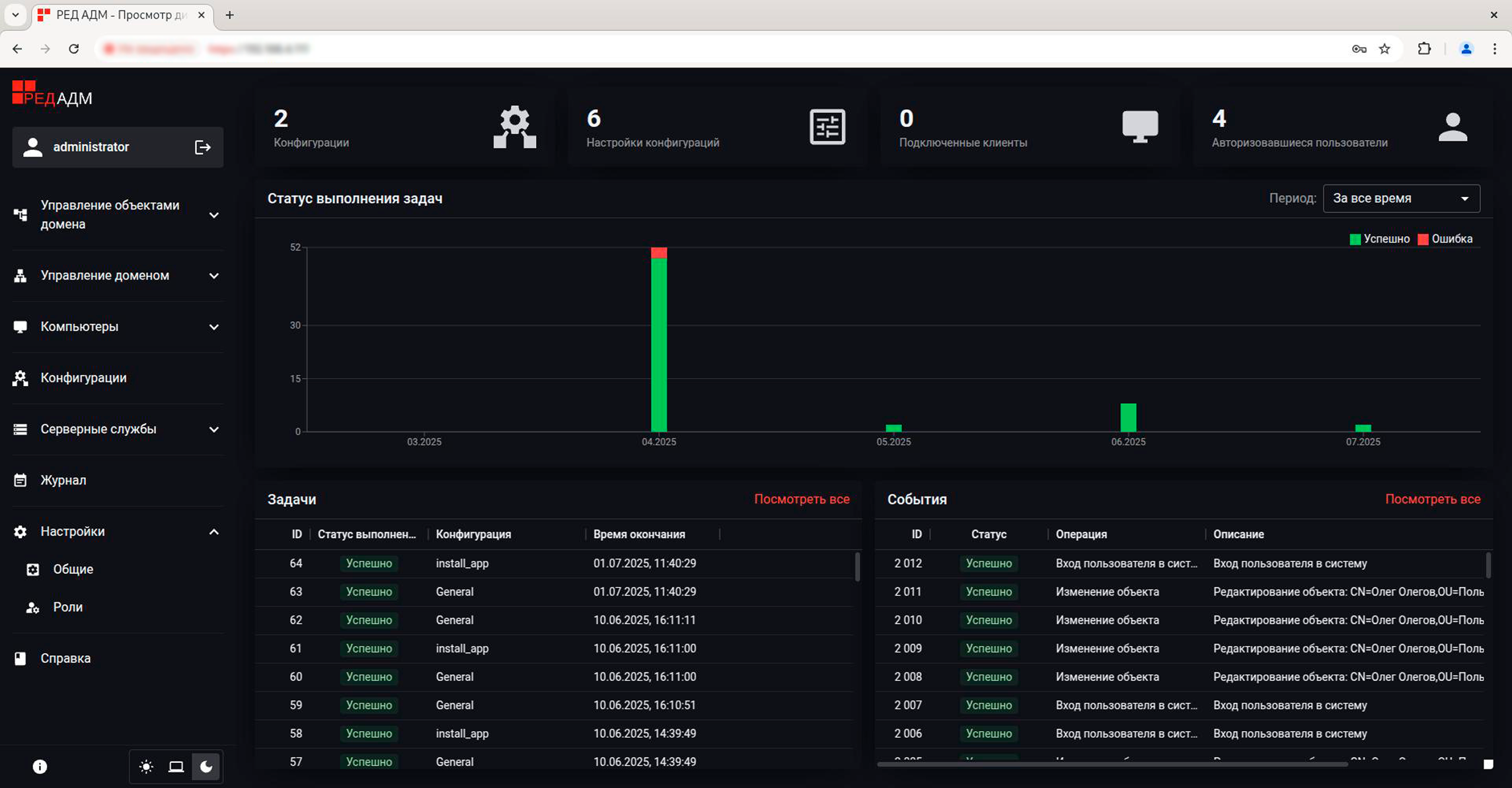Click the info icon at sidebar bottom
Viewport: 1512px width, 788px height.
pos(40,766)
